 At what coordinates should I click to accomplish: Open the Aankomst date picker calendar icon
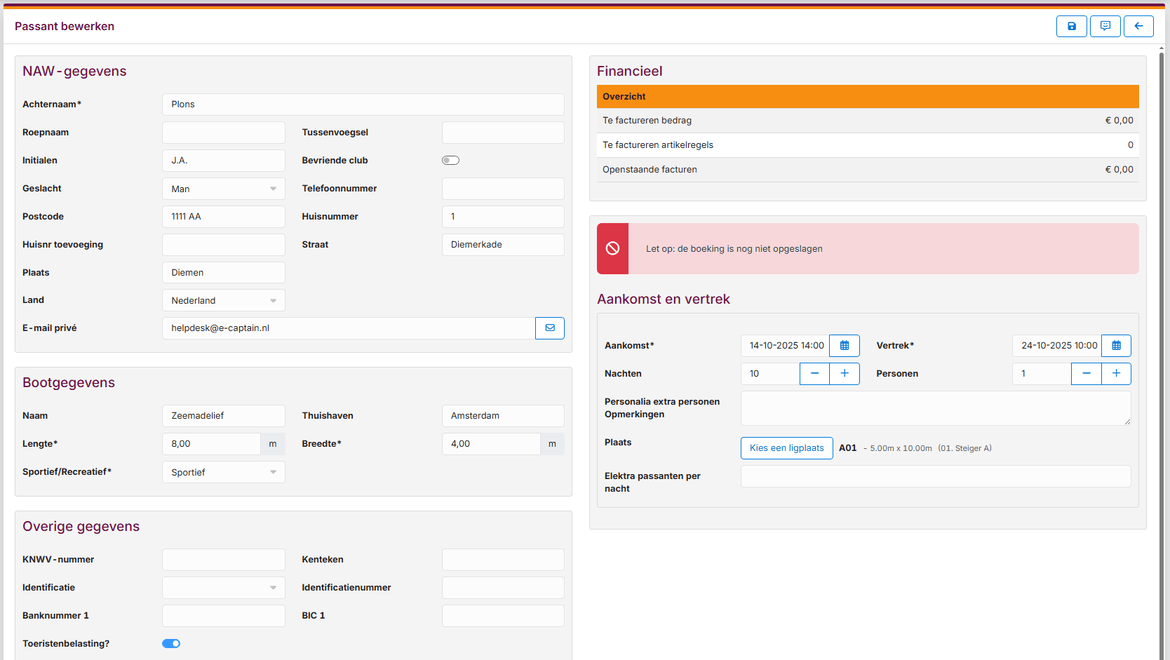[x=844, y=345]
